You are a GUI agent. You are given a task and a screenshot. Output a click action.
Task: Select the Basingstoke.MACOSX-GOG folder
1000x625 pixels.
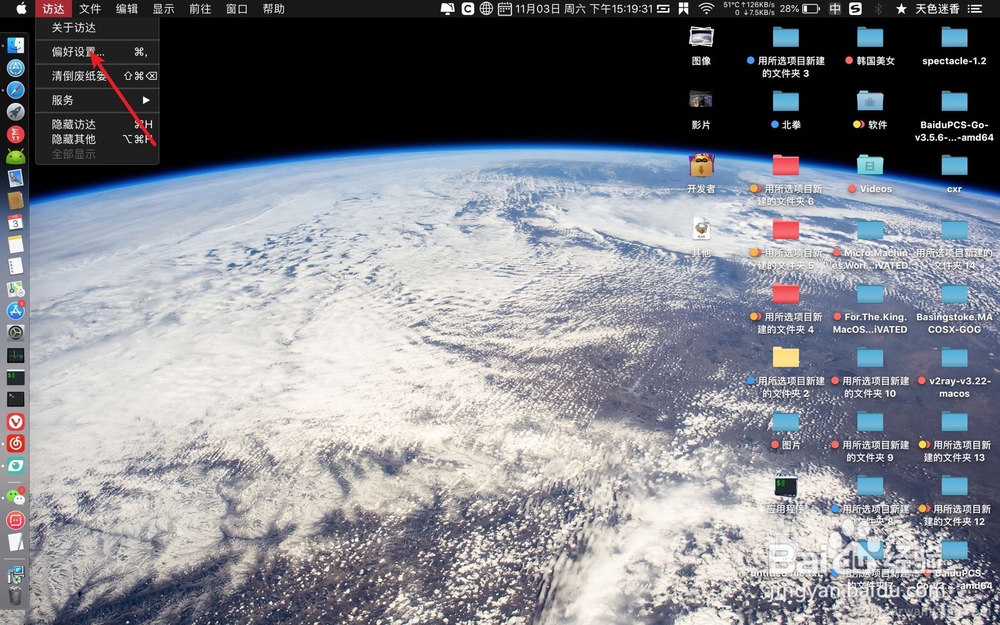[954, 309]
